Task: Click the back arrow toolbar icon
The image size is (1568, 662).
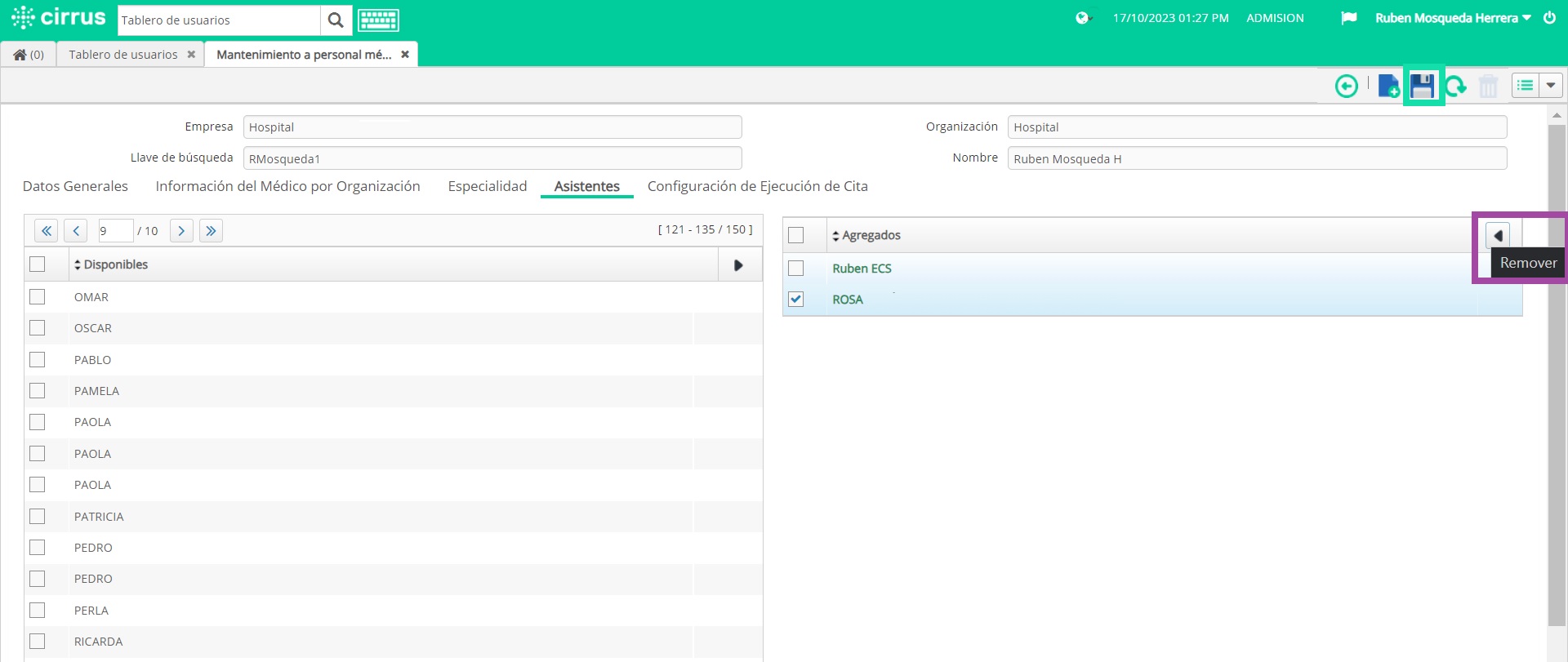Action: pyautogui.click(x=1347, y=86)
